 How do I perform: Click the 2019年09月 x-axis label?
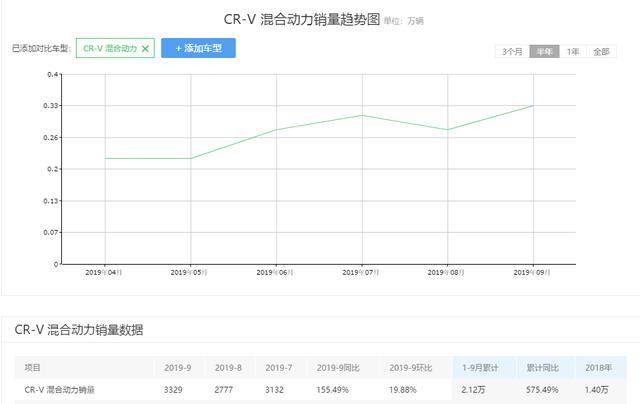click(532, 272)
